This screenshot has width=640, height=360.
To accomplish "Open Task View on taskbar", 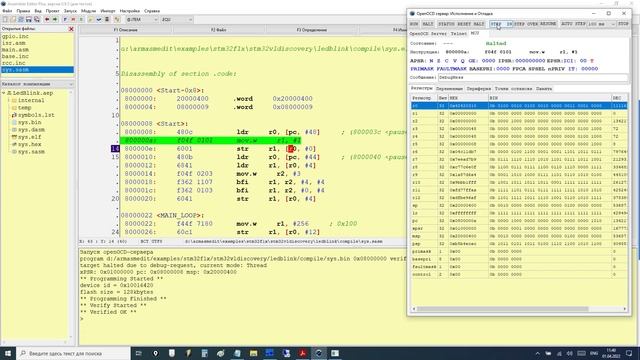I will click(139, 353).
